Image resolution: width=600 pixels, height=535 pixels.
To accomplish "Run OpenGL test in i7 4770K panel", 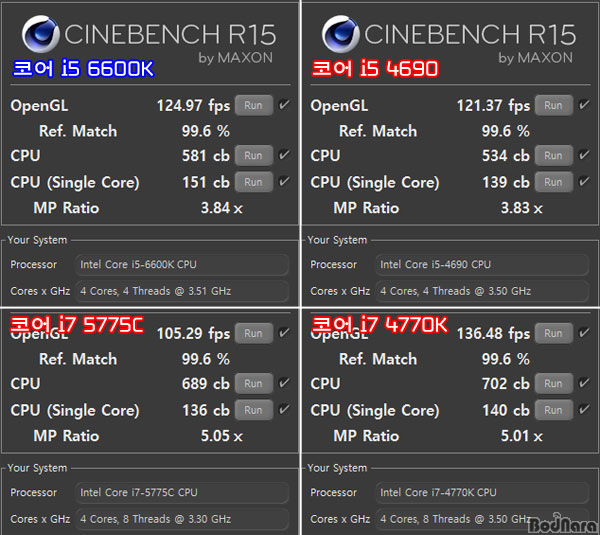I will click(554, 333).
